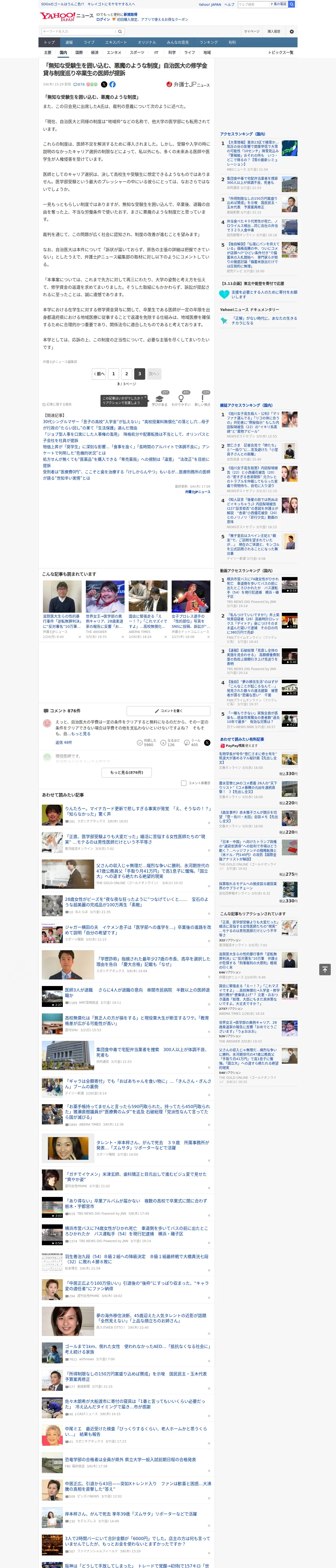
Task: React with 学びがある graduation cap icon
Action: (160, 399)
